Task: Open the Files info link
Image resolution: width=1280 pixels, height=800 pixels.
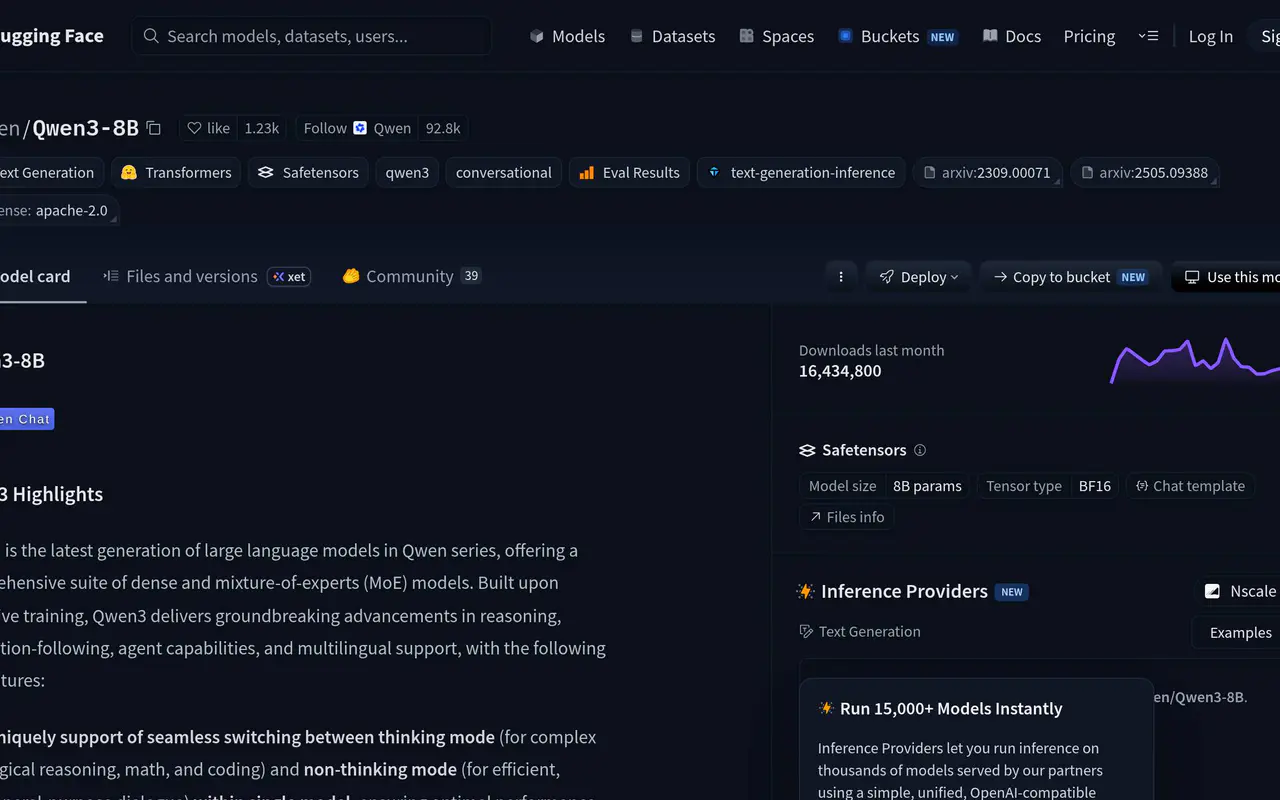Action: click(x=846, y=517)
